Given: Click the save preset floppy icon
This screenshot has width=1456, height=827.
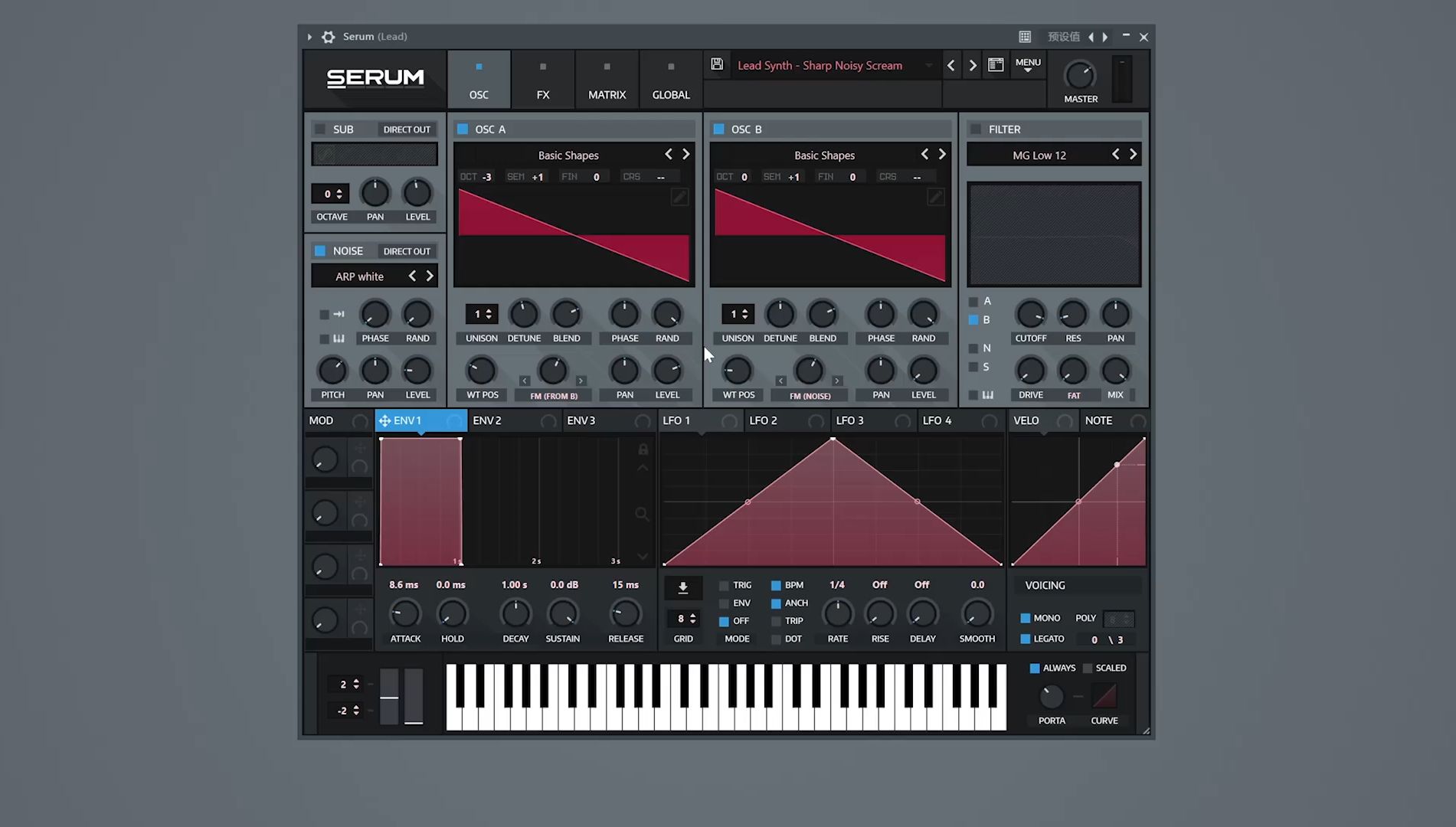Looking at the screenshot, I should [717, 64].
